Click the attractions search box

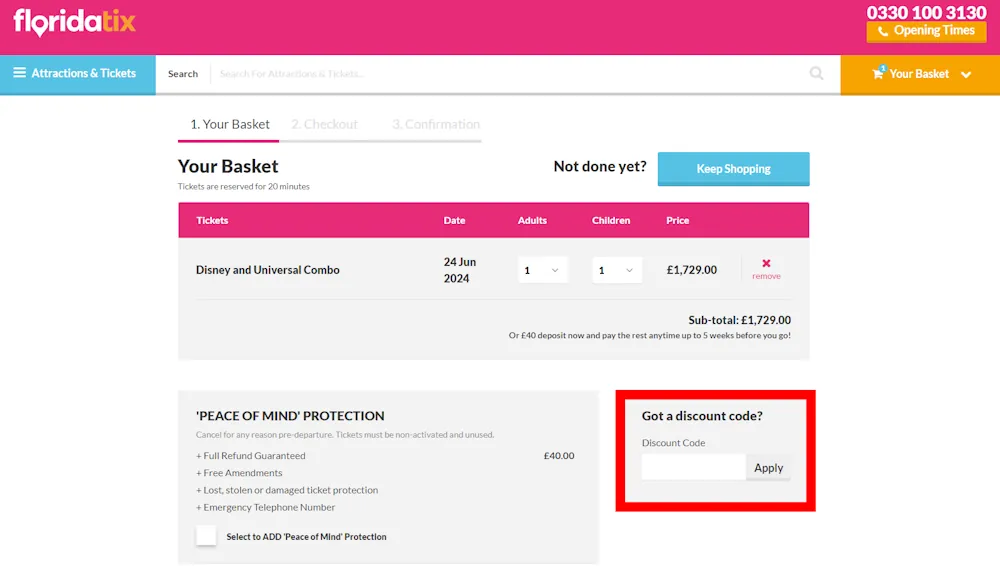coord(510,74)
